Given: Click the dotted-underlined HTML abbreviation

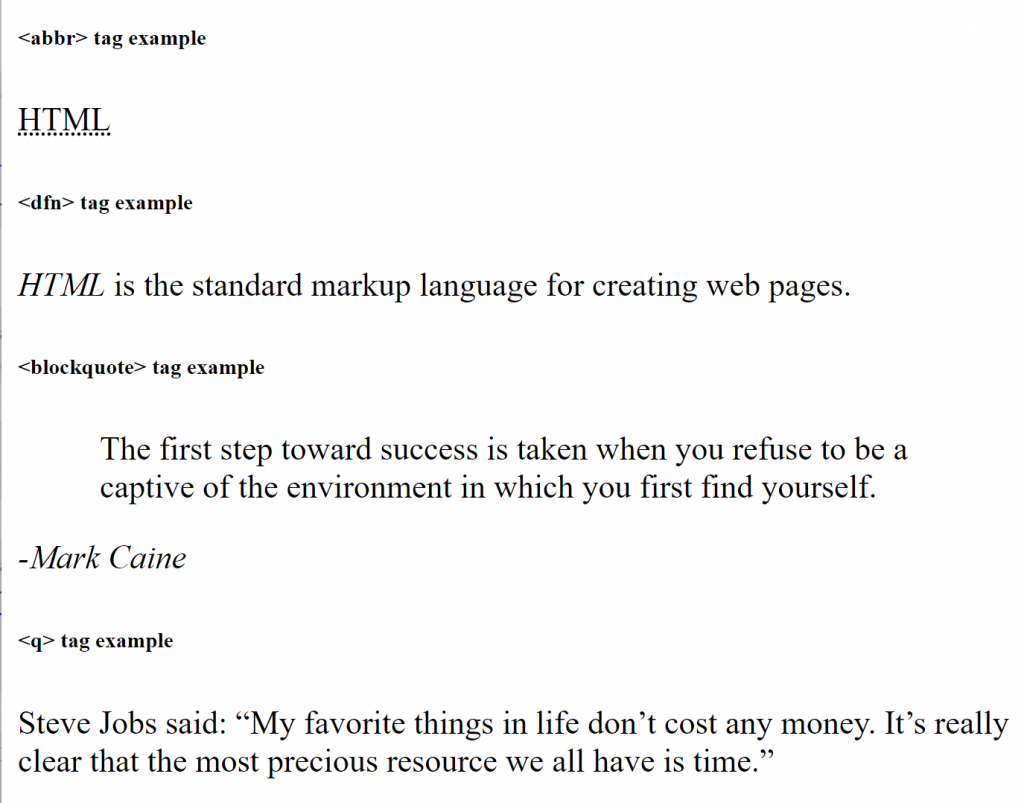Looking at the screenshot, I should [64, 121].
